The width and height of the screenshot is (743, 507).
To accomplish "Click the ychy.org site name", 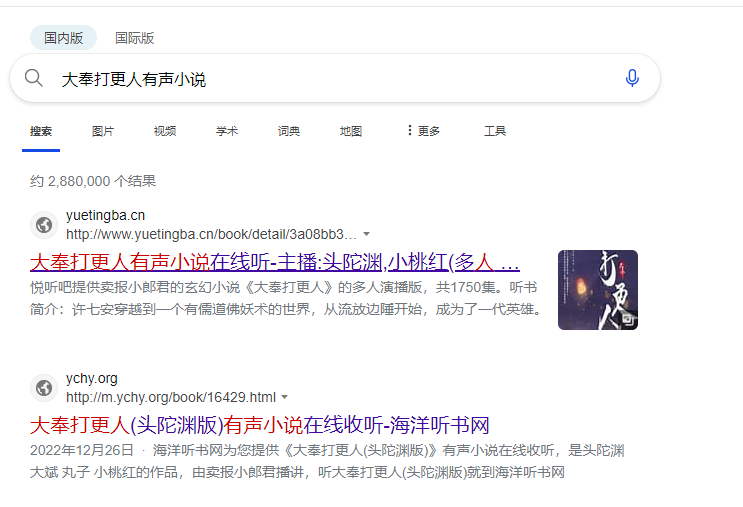I will pyautogui.click(x=91, y=379).
